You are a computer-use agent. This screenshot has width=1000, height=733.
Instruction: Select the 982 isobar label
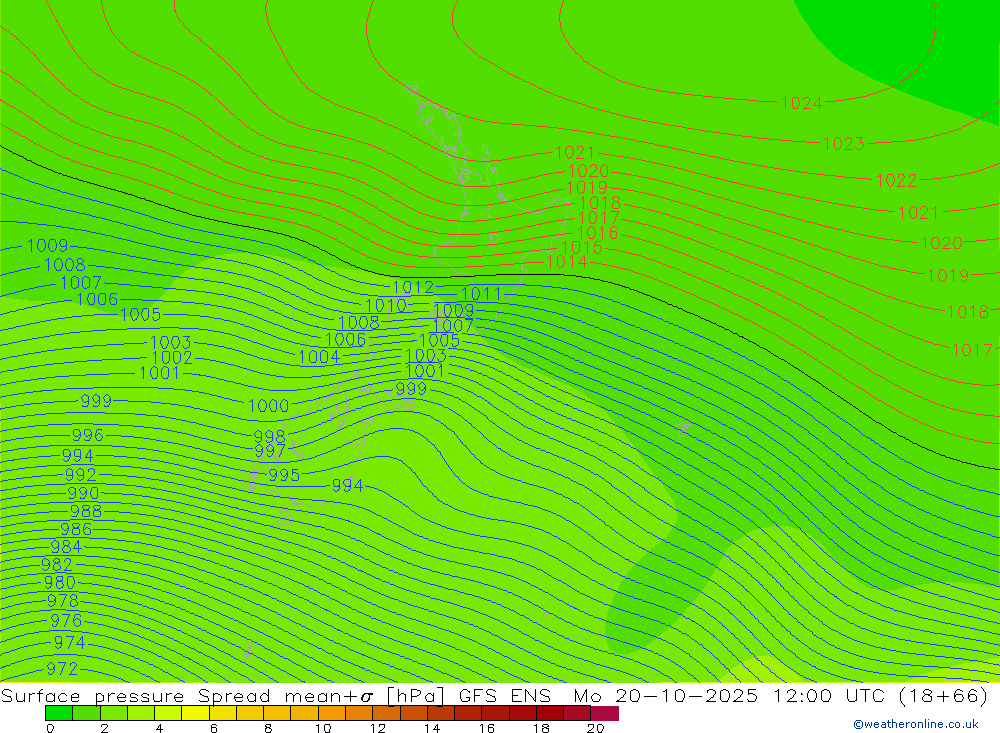tap(57, 565)
